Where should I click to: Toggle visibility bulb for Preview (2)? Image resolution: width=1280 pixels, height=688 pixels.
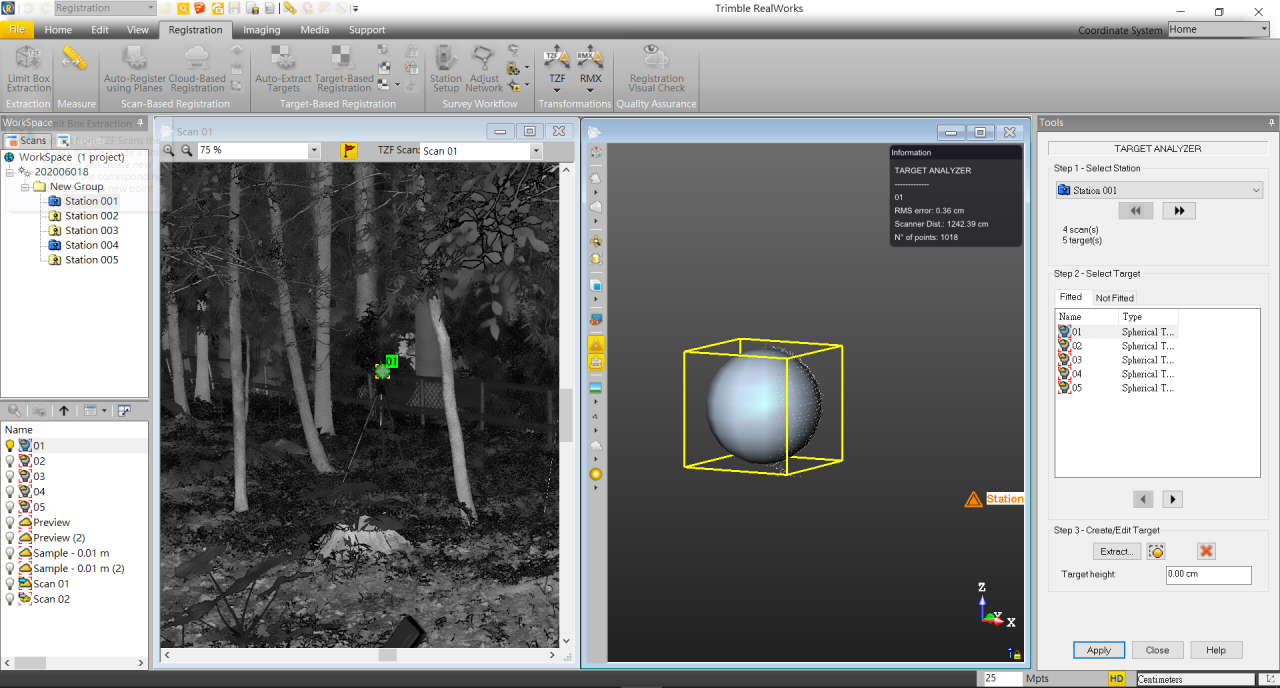coord(10,538)
